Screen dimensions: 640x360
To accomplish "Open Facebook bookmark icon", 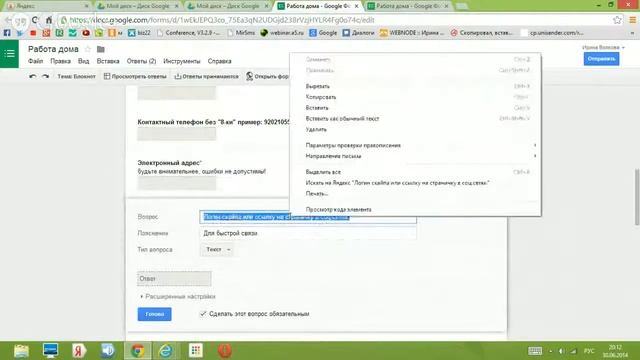I will (7, 33).
